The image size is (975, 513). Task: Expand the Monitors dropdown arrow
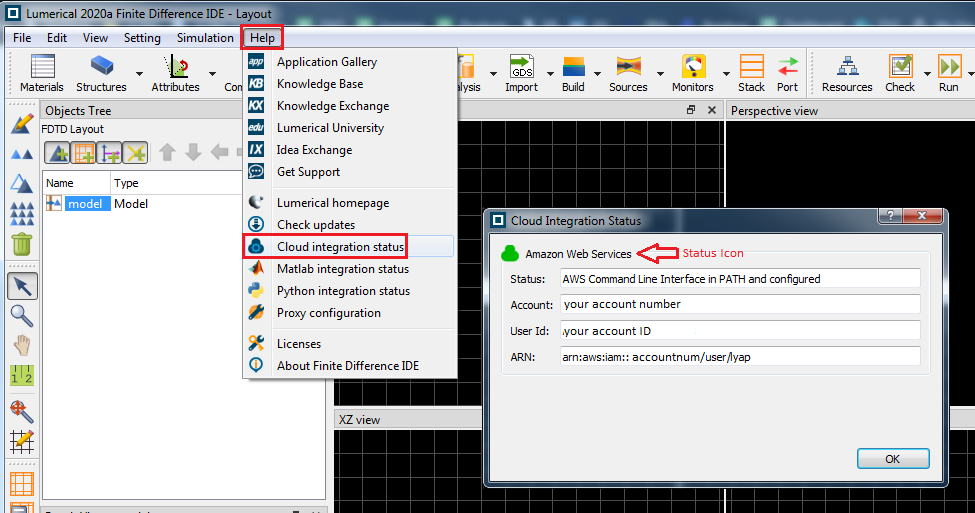(726, 73)
